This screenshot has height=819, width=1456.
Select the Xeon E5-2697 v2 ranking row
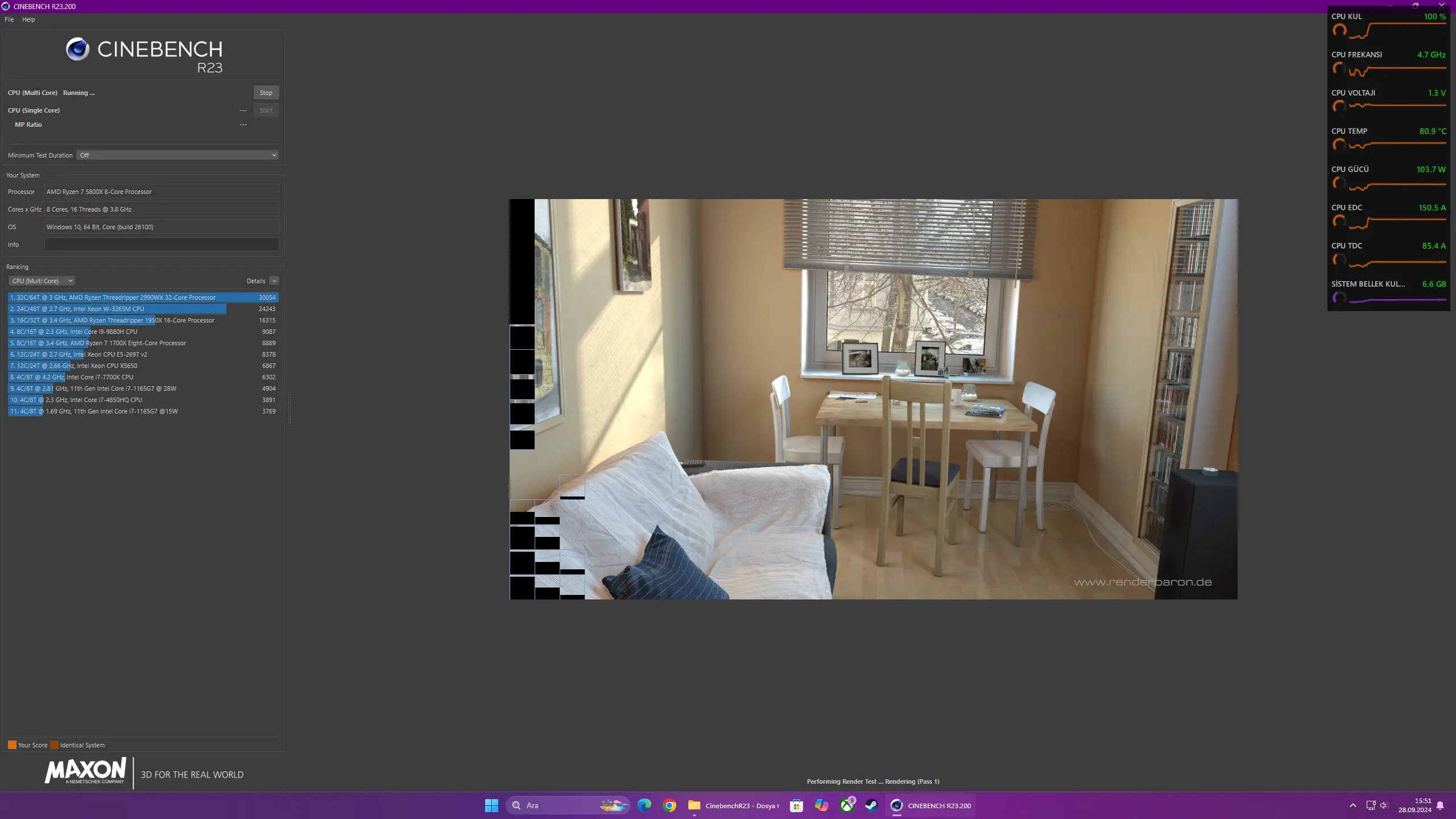pos(143,354)
